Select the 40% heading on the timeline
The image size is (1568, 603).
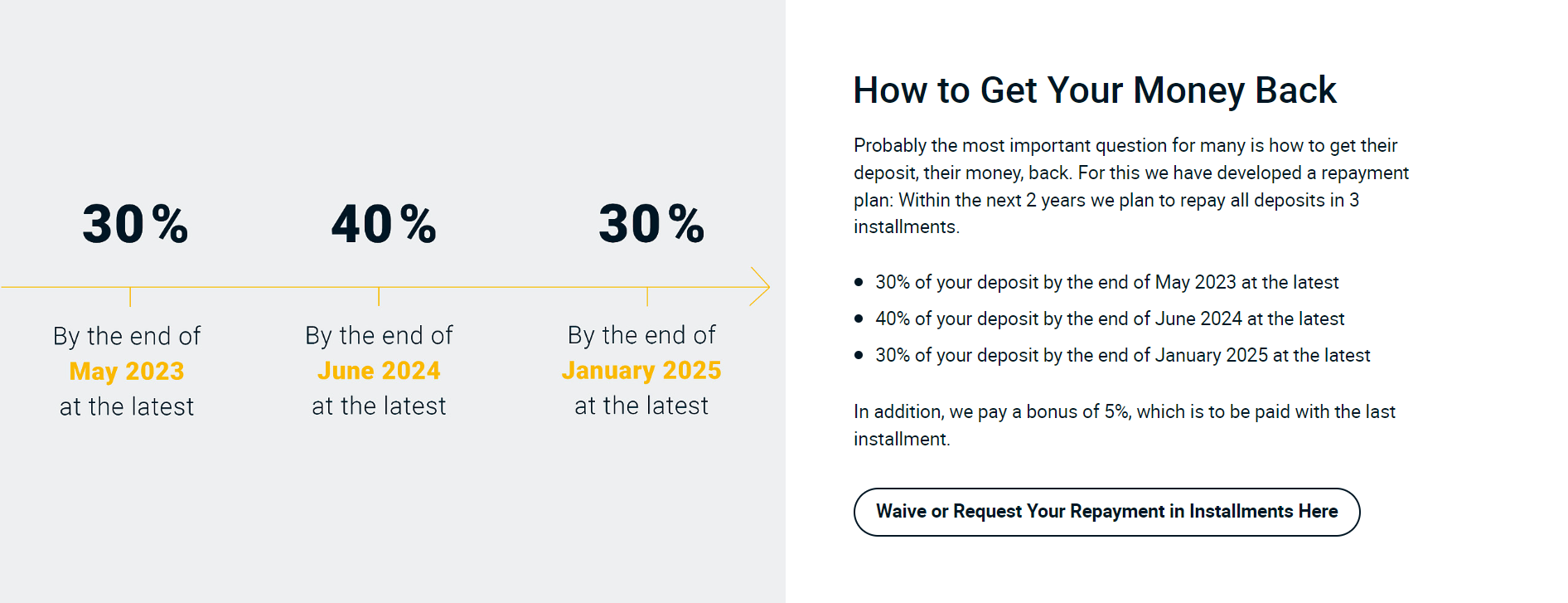(x=384, y=224)
